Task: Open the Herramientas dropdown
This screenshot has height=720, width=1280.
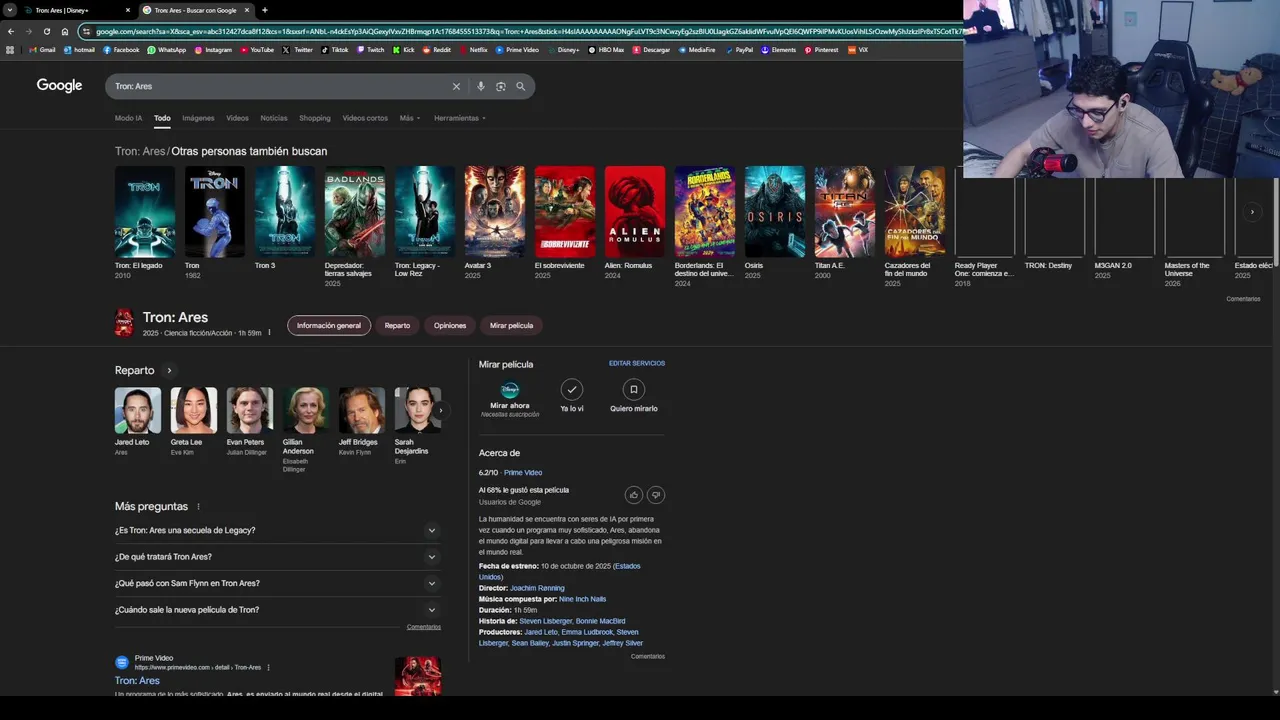Action: point(460,118)
